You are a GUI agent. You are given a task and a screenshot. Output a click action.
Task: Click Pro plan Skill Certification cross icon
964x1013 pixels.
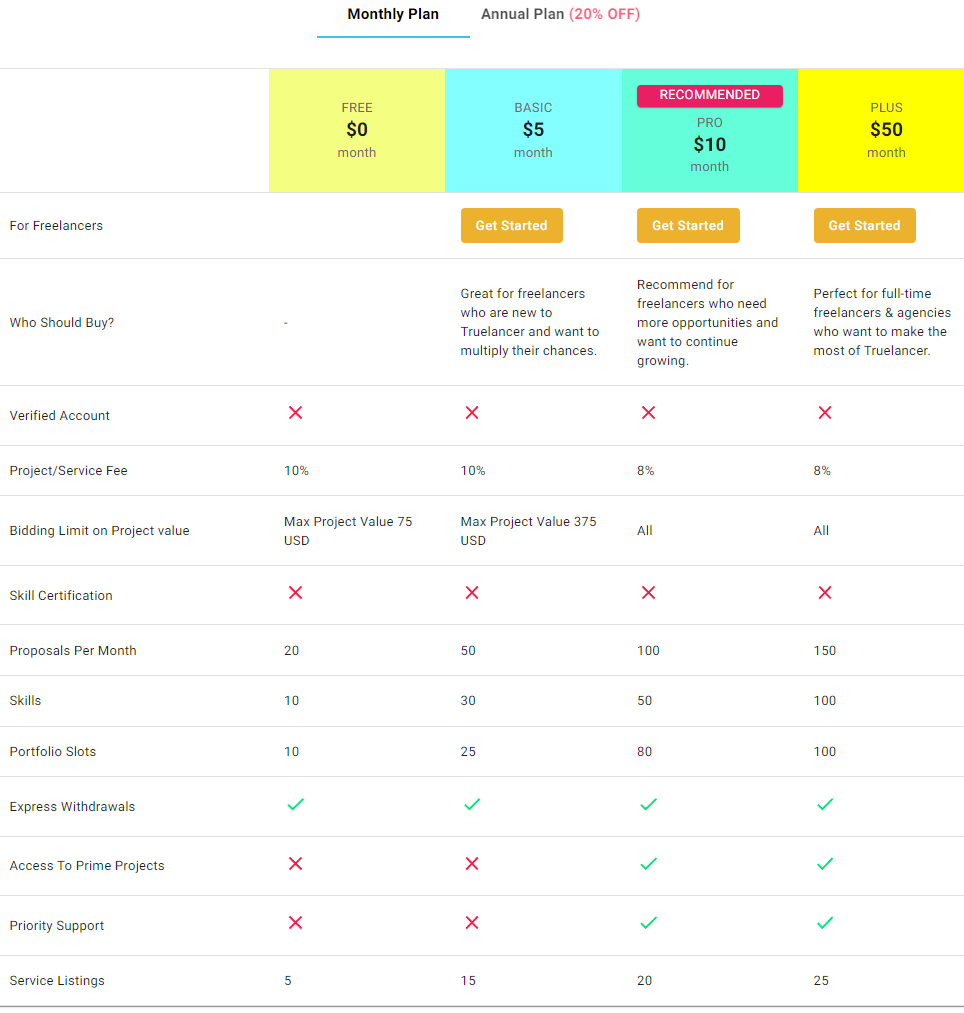click(x=648, y=593)
